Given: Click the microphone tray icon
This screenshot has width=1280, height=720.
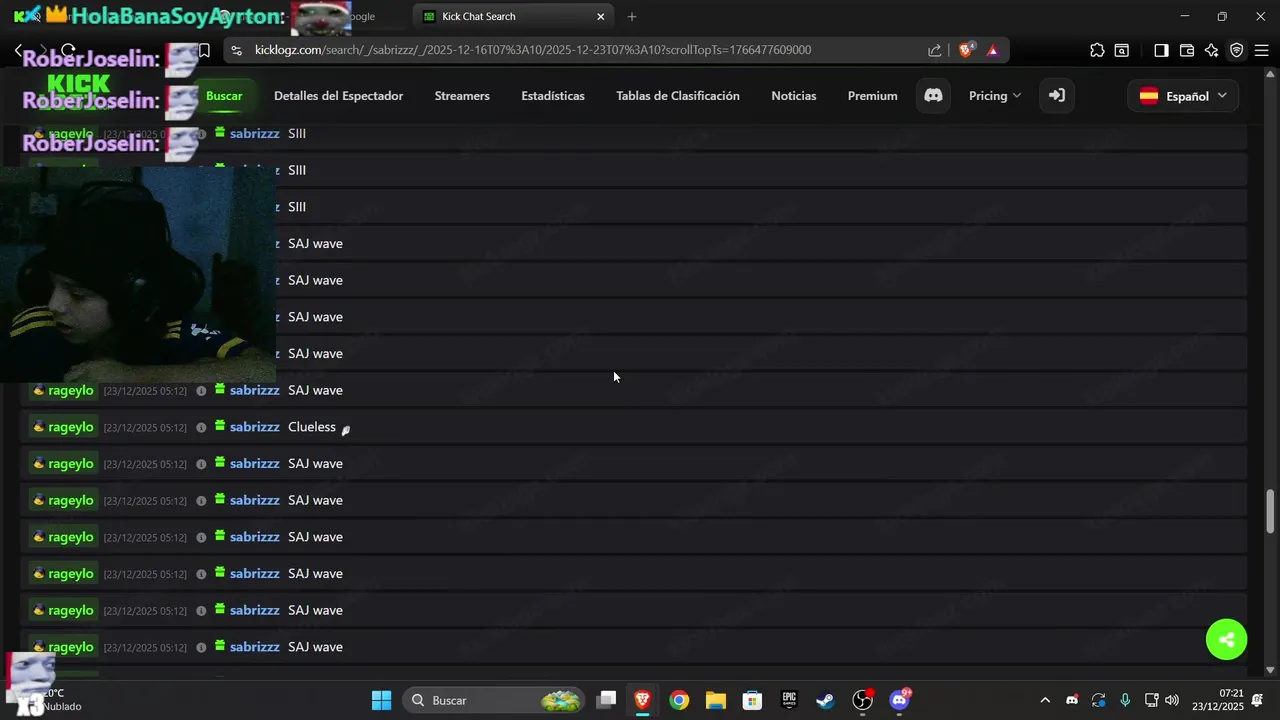Looking at the screenshot, I should [1125, 700].
